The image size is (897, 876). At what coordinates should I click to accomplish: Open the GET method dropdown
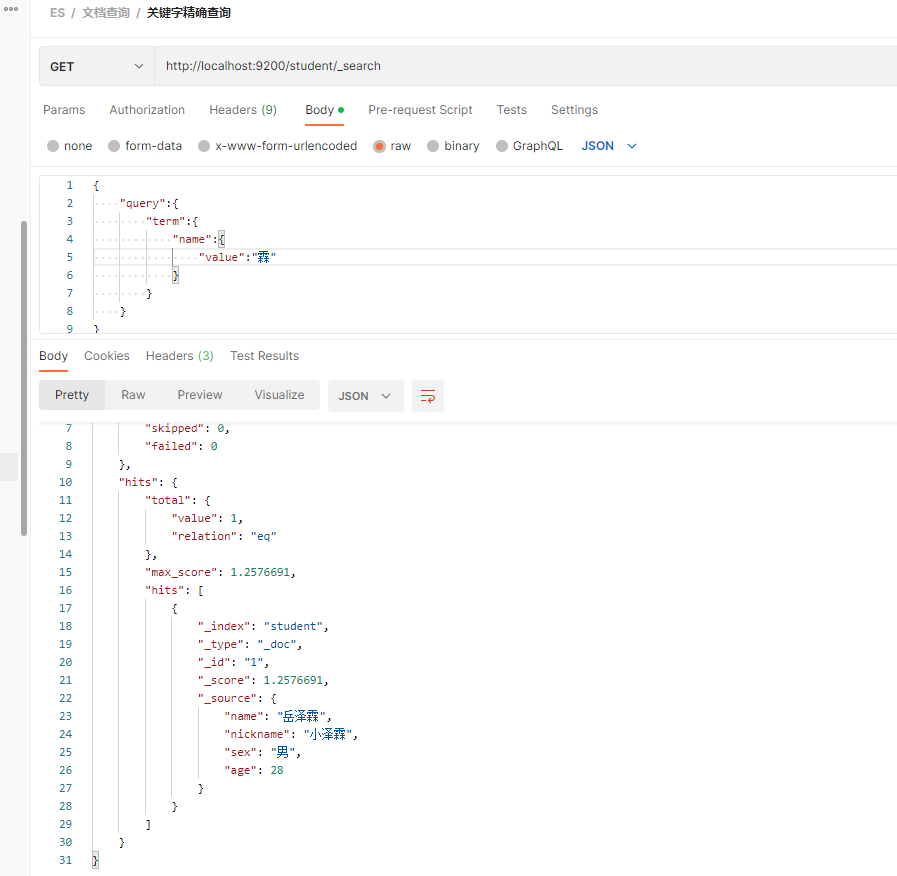tap(97, 66)
